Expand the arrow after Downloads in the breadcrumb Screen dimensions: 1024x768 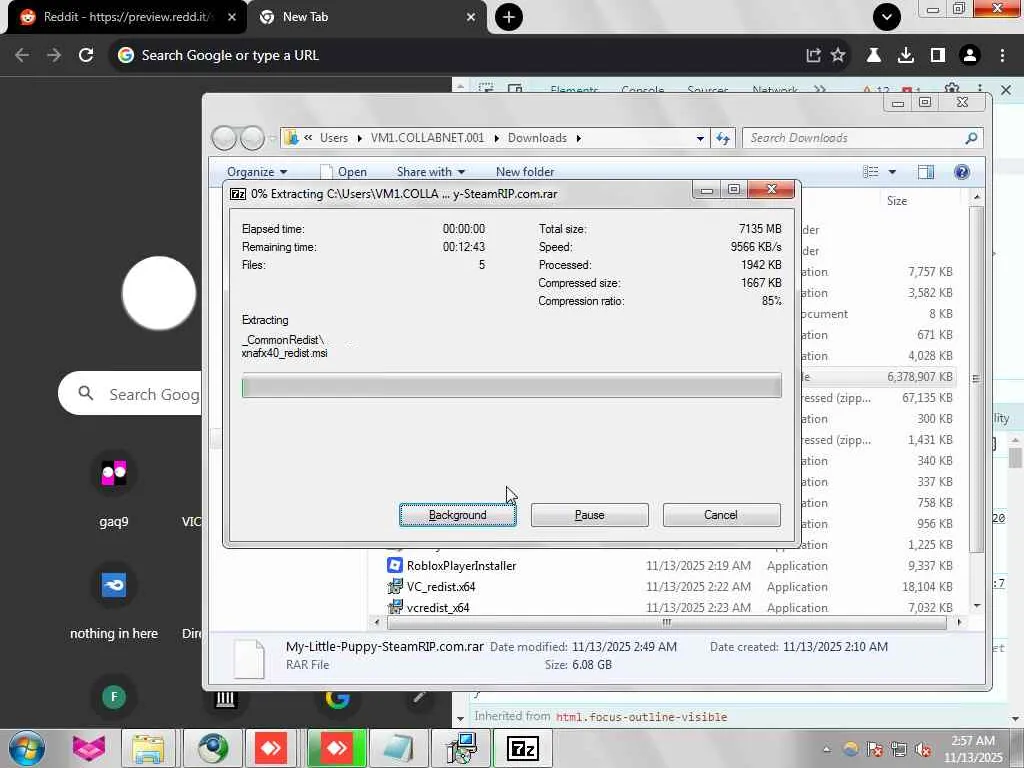[x=579, y=138]
